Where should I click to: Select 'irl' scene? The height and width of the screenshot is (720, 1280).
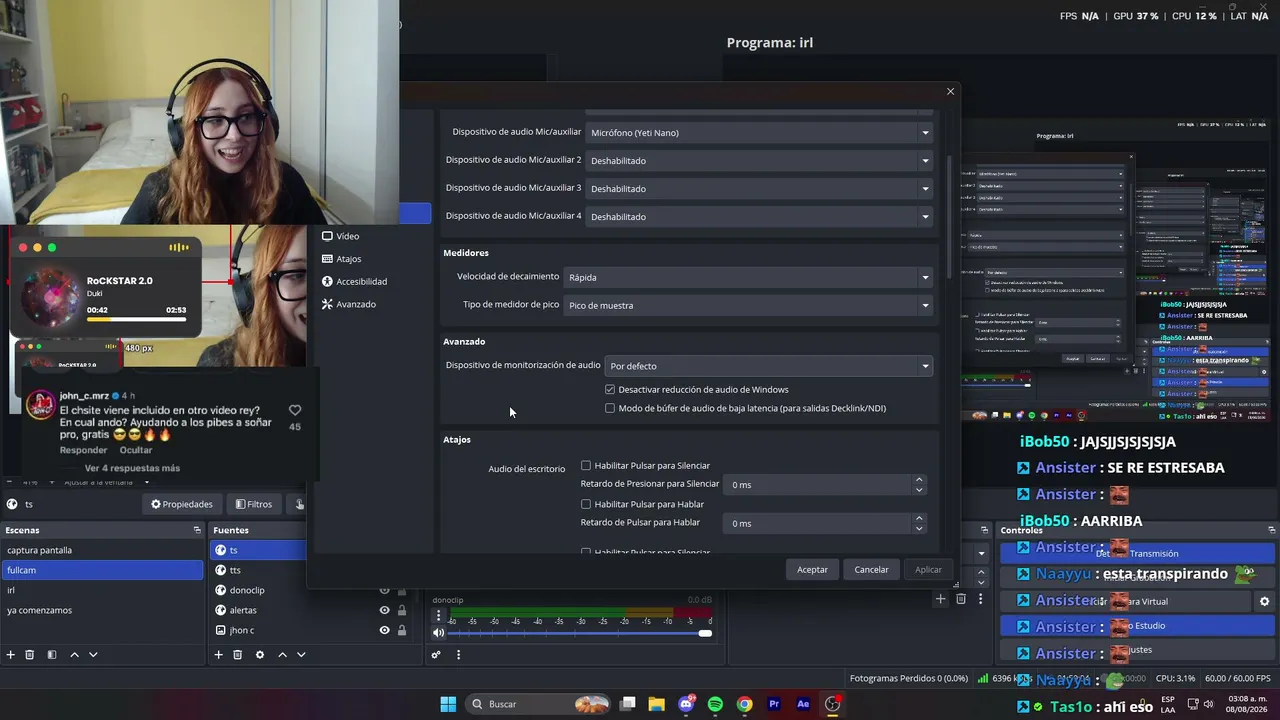102,590
